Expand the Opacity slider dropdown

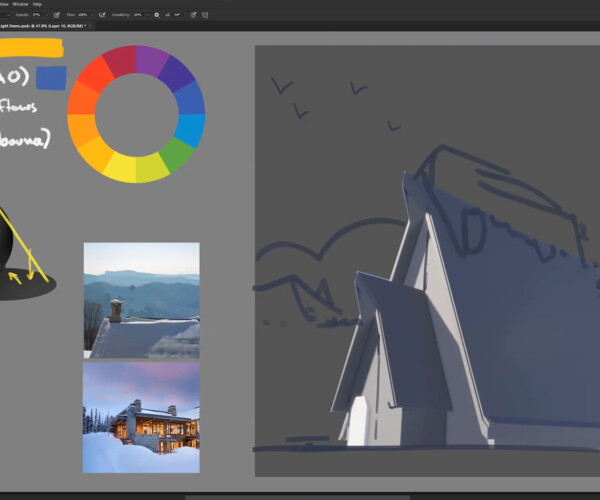click(x=47, y=15)
